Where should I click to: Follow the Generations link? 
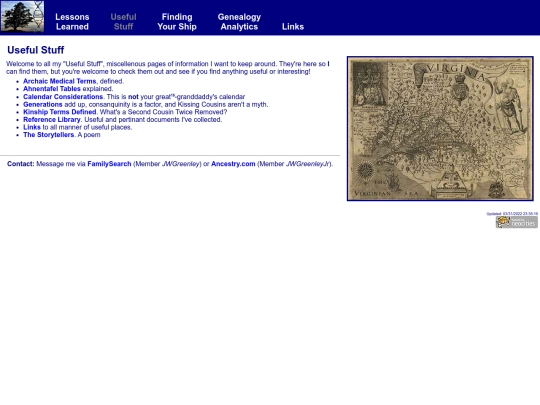click(x=43, y=104)
